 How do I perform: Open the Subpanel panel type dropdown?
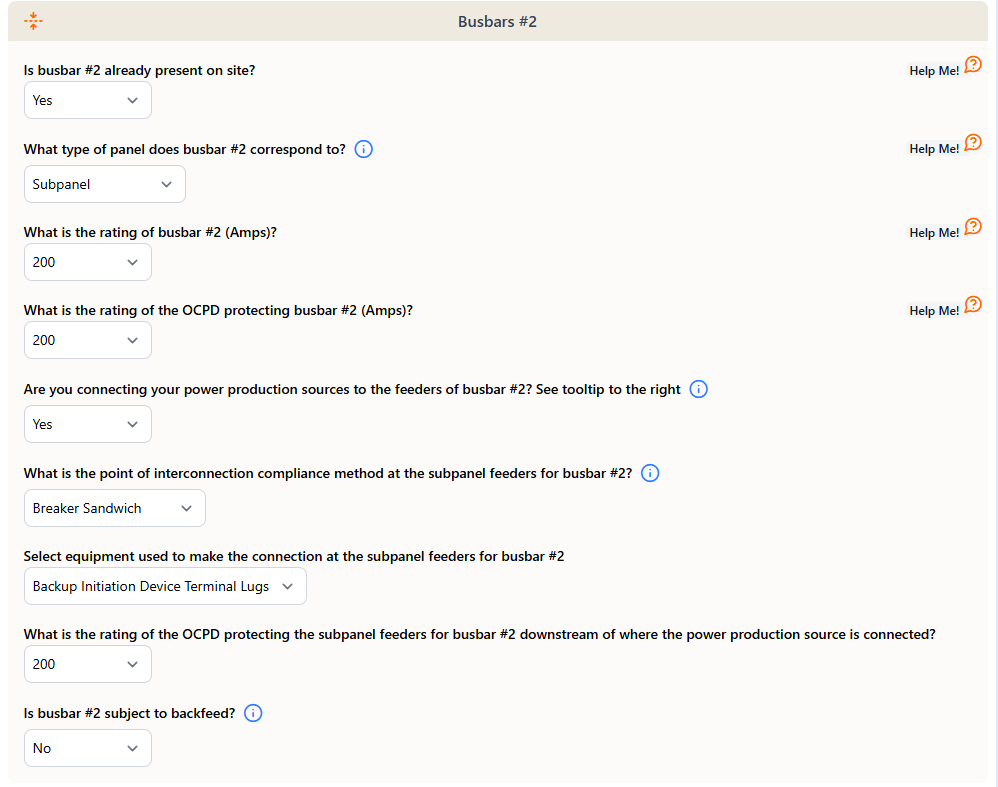point(105,184)
